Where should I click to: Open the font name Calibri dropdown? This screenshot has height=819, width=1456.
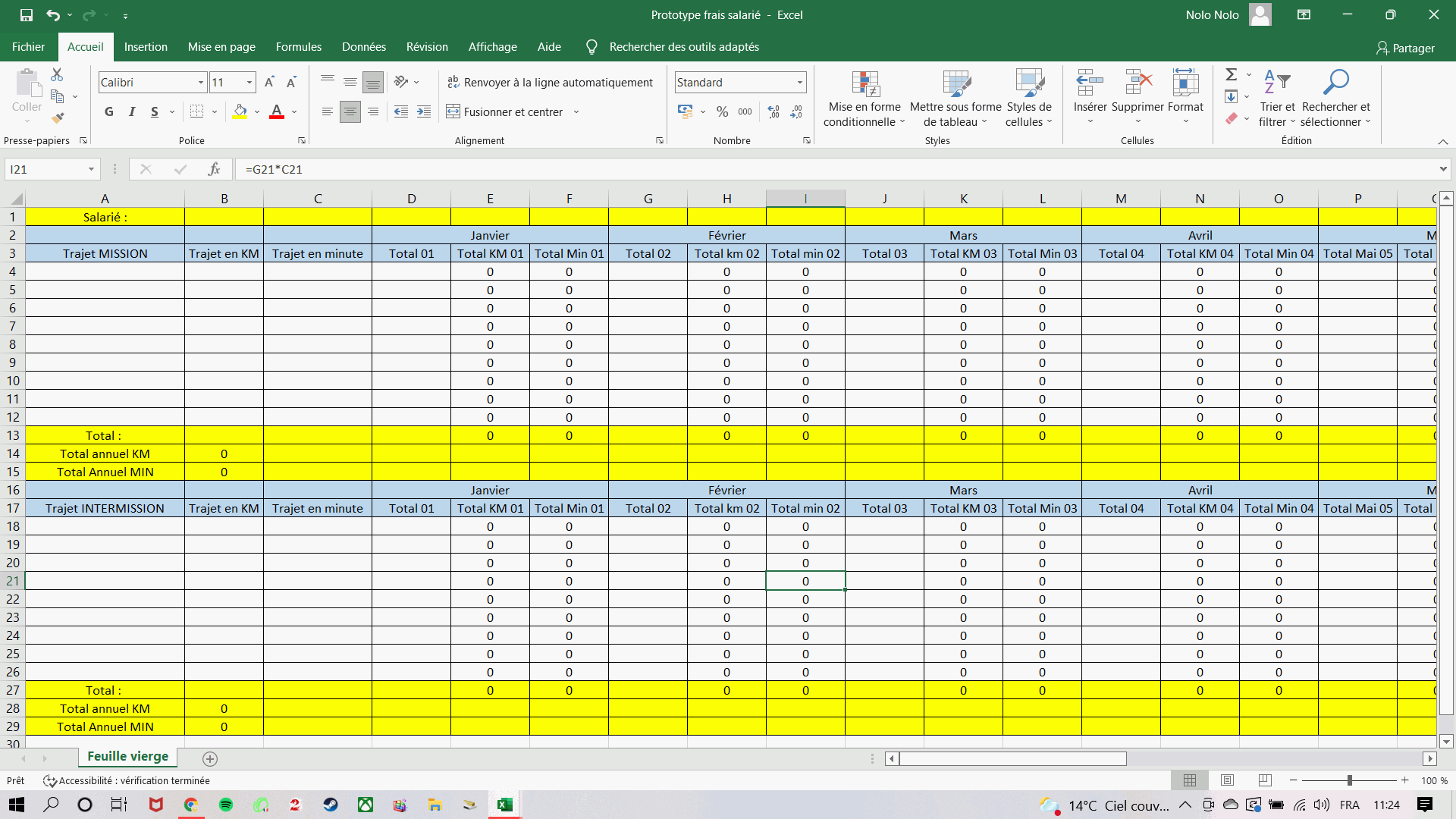[x=201, y=82]
